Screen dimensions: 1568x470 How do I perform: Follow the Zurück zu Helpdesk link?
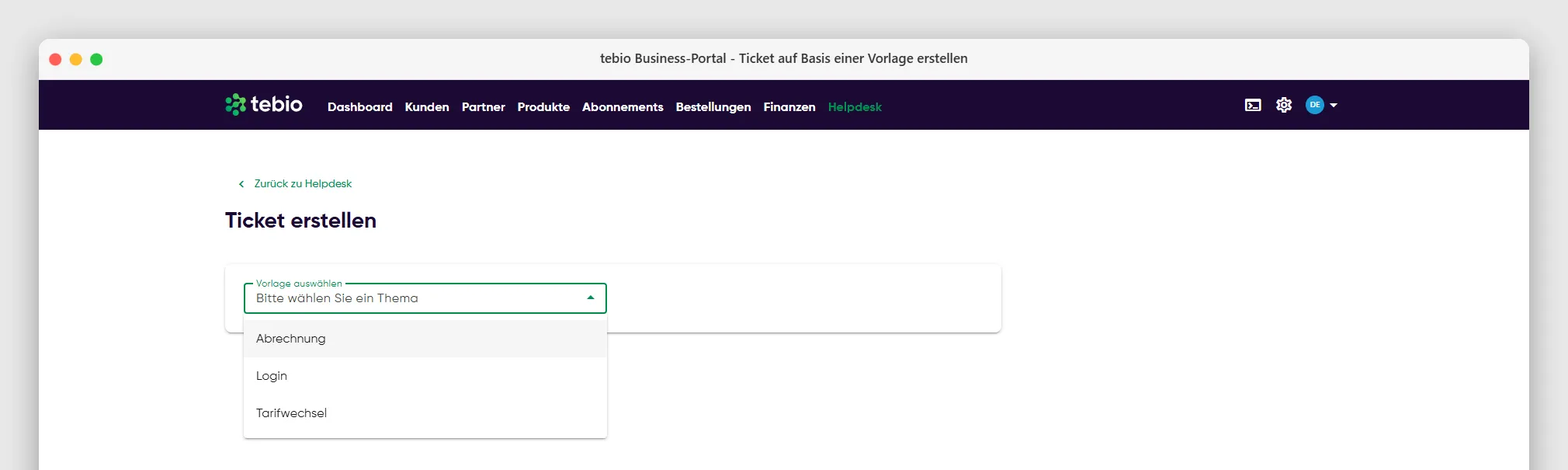(x=303, y=184)
